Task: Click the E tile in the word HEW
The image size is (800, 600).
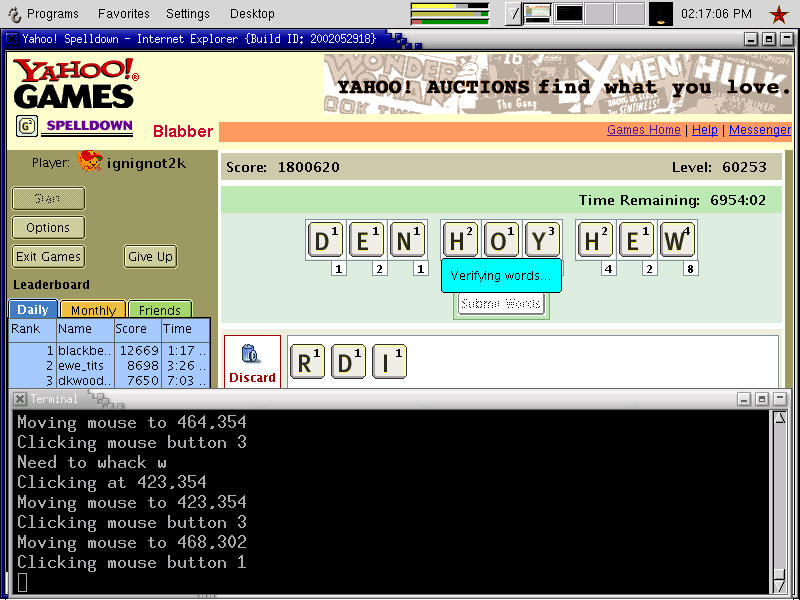Action: (x=636, y=240)
